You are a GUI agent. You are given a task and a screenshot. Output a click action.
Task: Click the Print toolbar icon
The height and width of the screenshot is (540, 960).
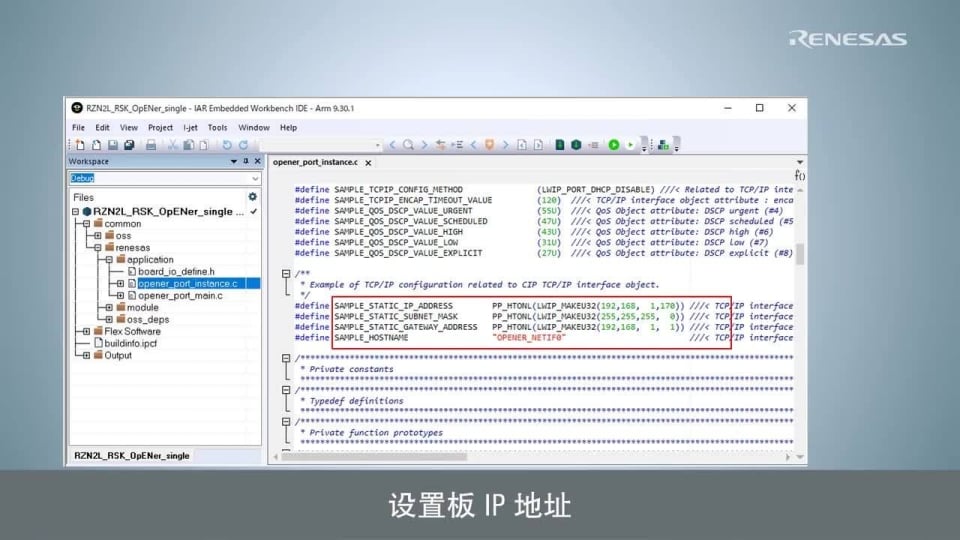[x=151, y=145]
